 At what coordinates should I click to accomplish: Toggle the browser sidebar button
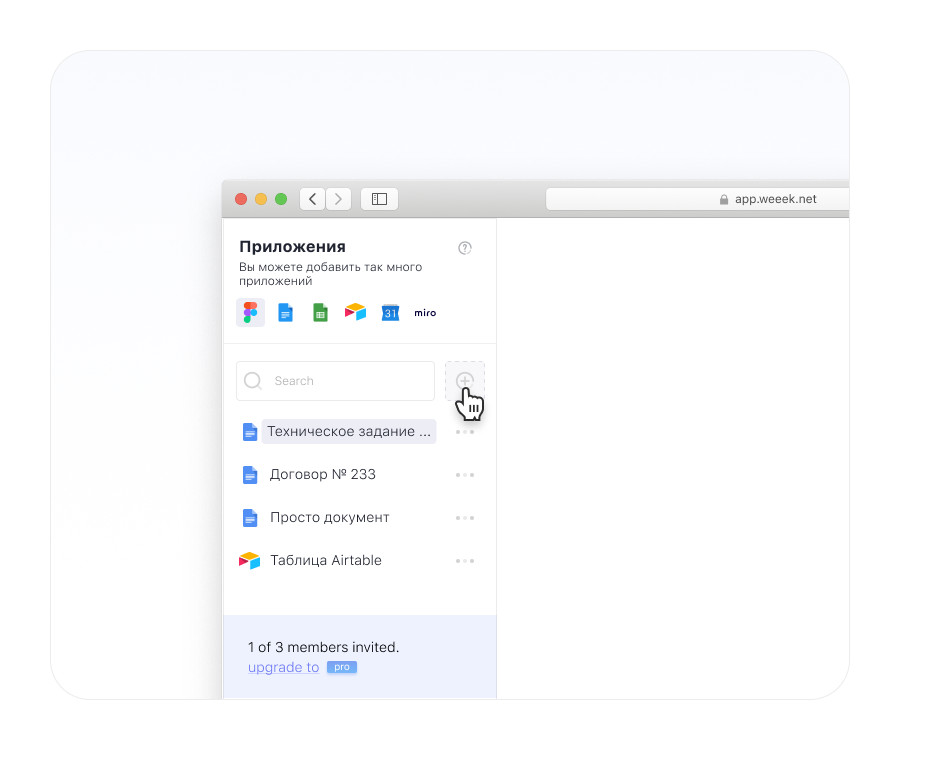379,199
